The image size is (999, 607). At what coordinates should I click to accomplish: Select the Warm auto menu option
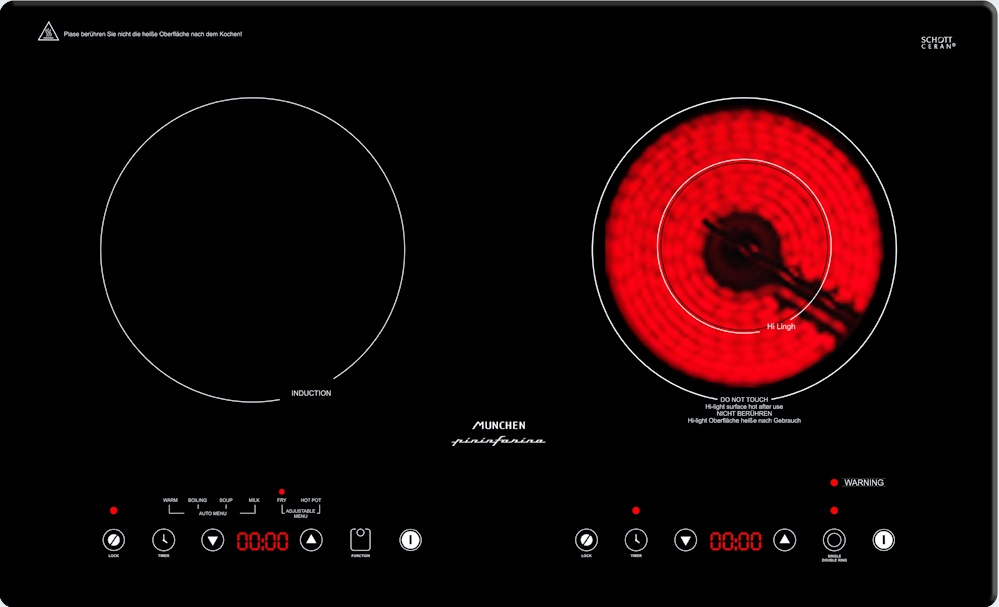click(170, 500)
